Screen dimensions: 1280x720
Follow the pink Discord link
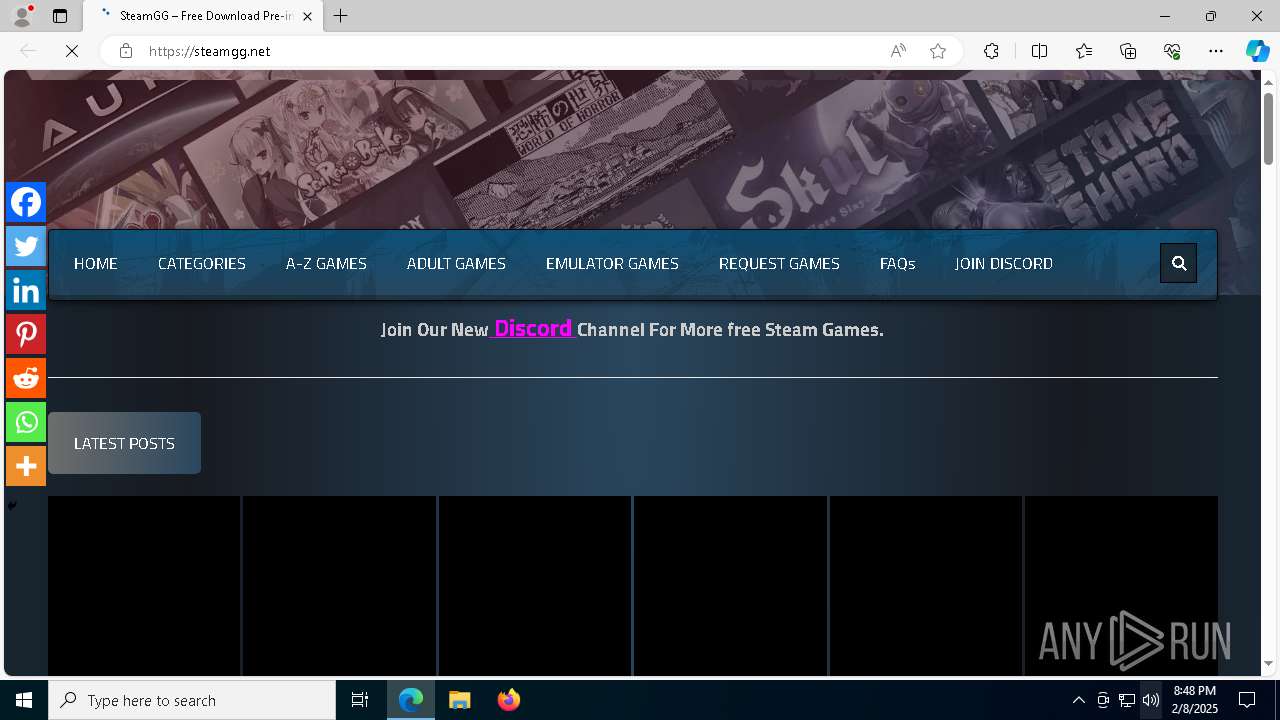[533, 328]
